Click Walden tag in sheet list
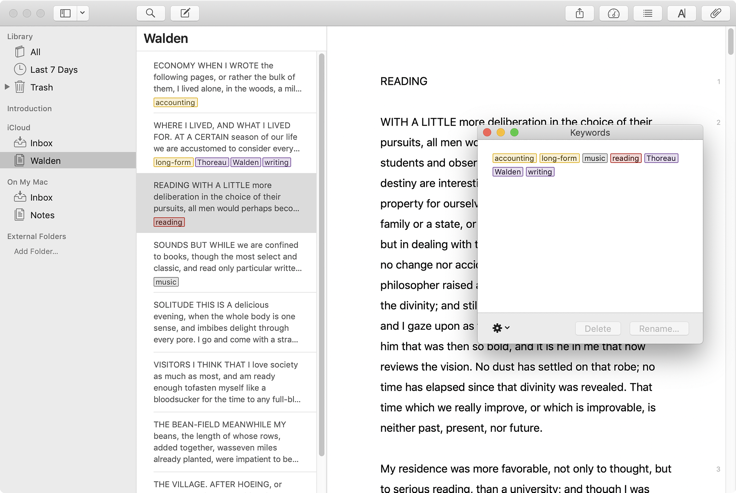The width and height of the screenshot is (736, 493). coord(245,162)
